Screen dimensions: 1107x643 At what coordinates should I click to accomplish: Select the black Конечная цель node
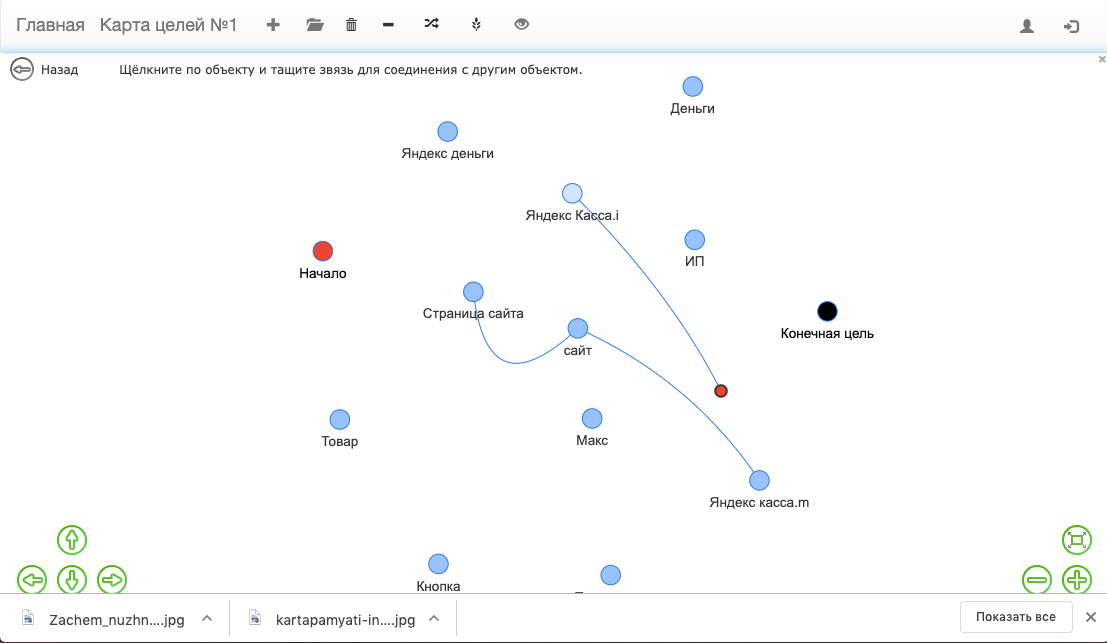tap(827, 311)
